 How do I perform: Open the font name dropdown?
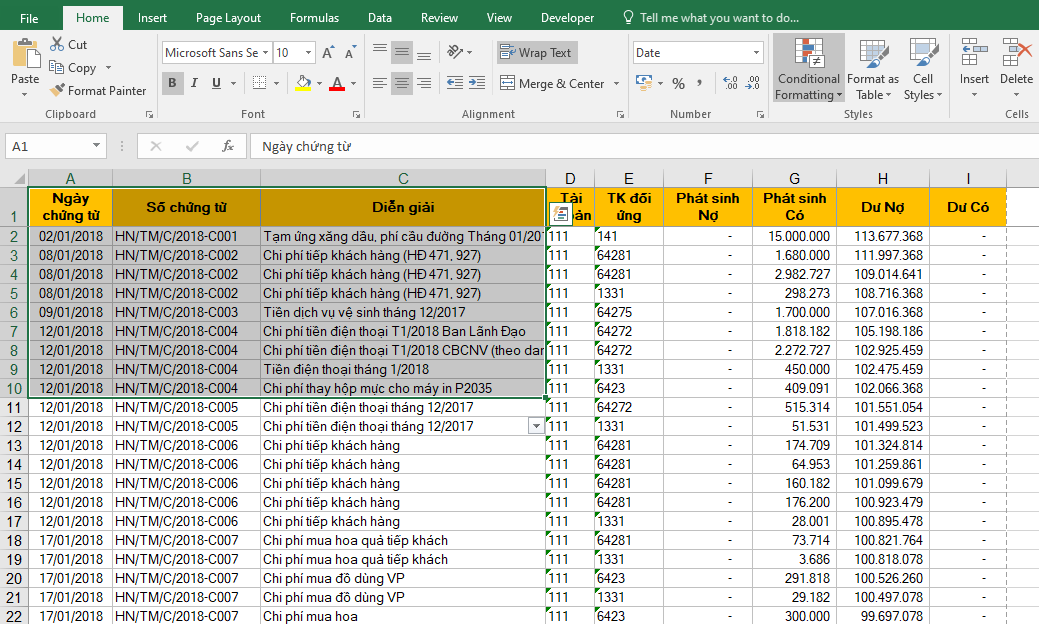266,53
